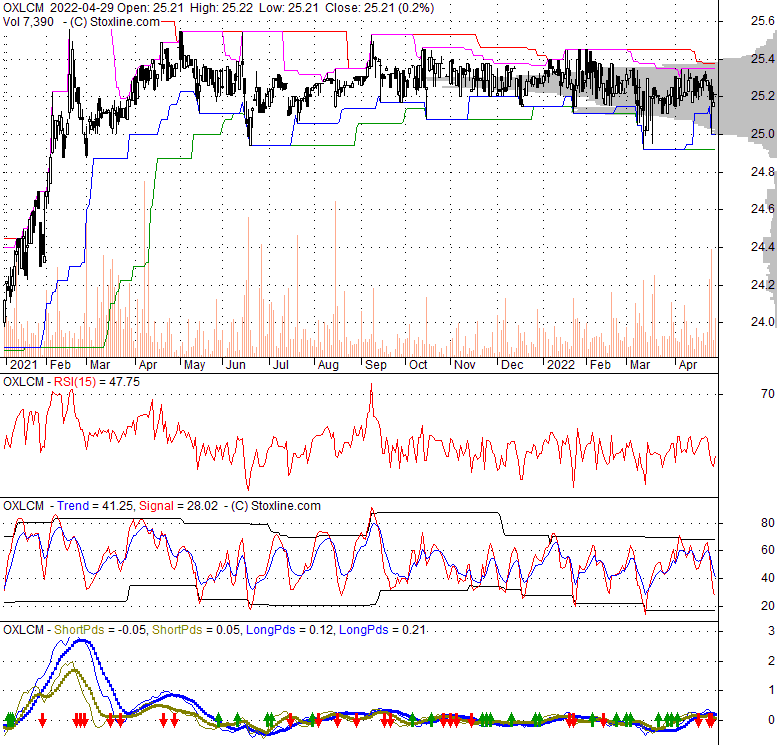The height and width of the screenshot is (746, 778).
Task: Click the 24.2 price axis label
Action: [x=762, y=285]
